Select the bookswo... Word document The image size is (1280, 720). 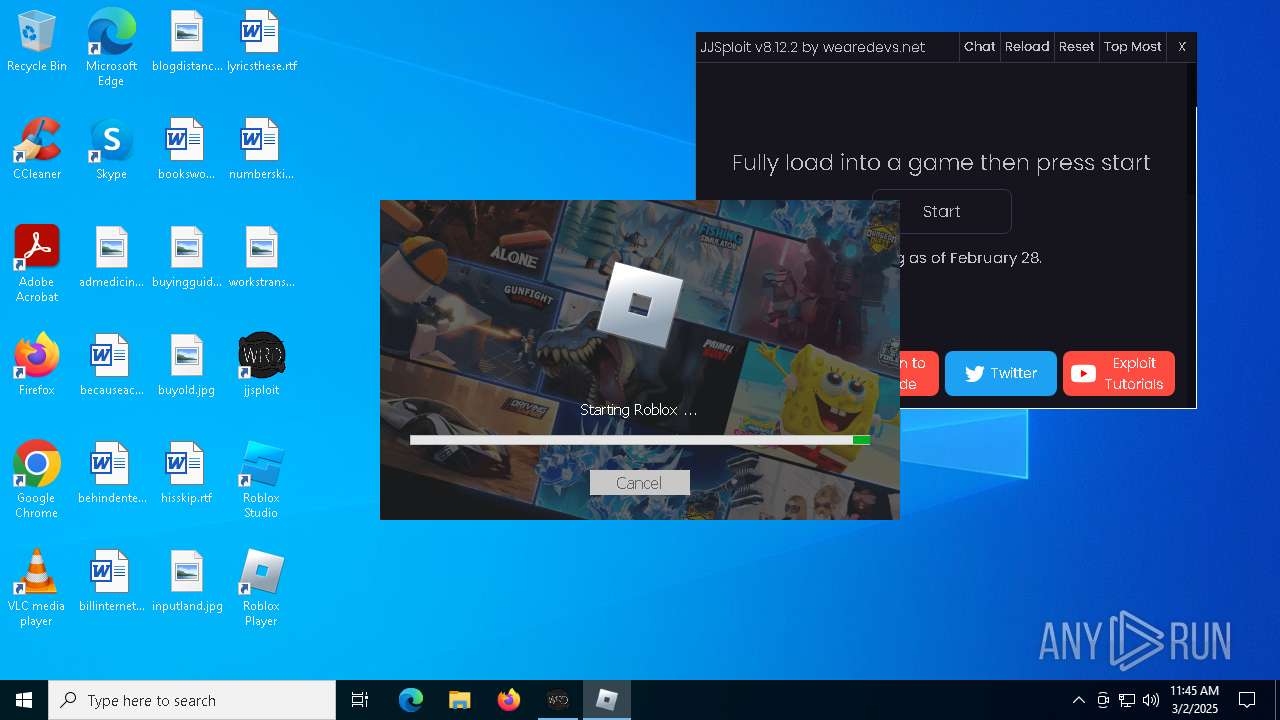187,150
